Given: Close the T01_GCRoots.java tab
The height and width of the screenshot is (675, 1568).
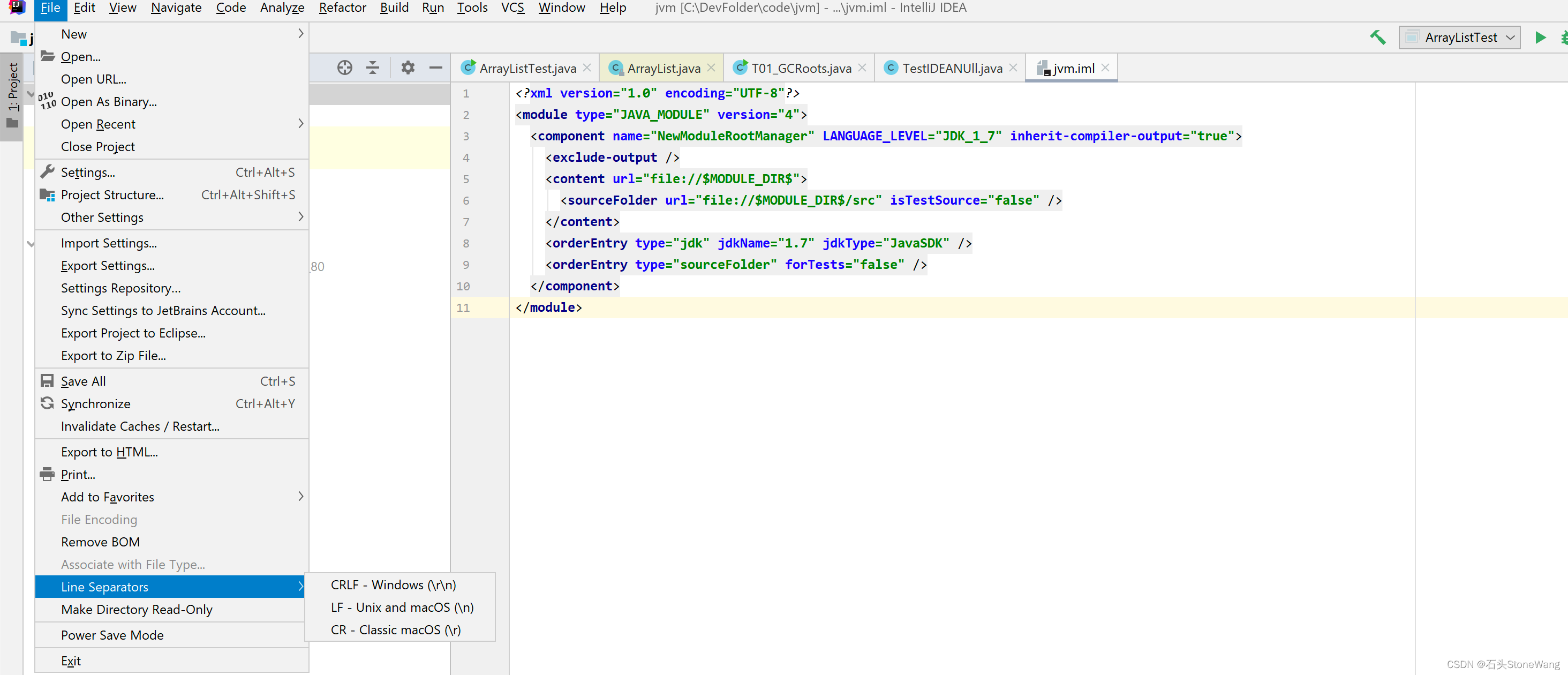Looking at the screenshot, I should click(862, 67).
